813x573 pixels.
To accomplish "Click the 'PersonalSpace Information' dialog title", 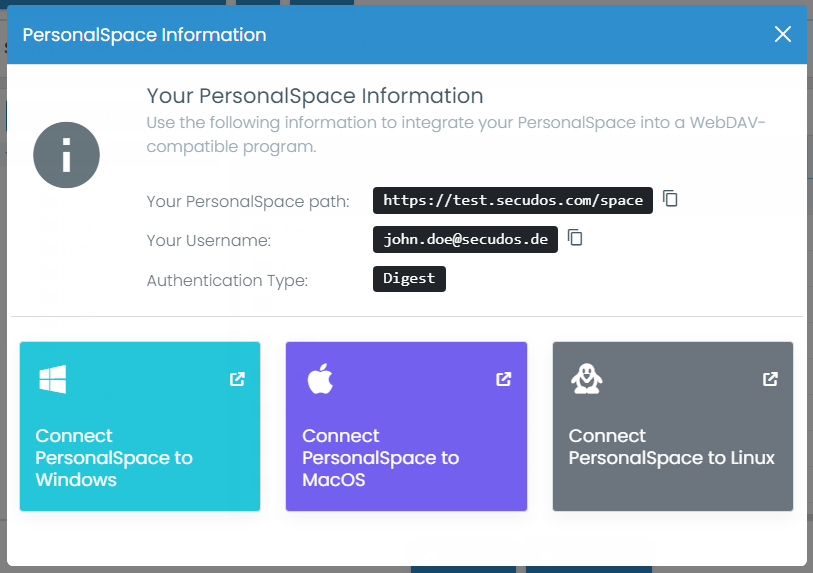I will [144, 35].
